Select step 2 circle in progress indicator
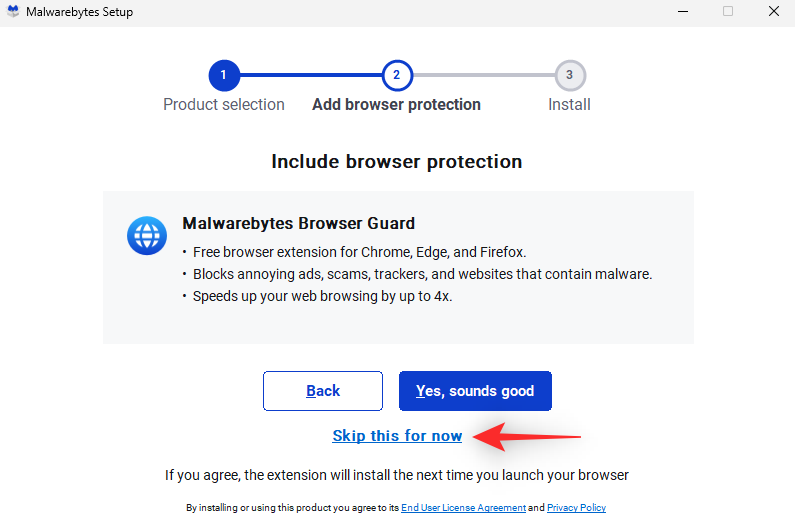Image resolution: width=795 pixels, height=528 pixels. tap(397, 75)
